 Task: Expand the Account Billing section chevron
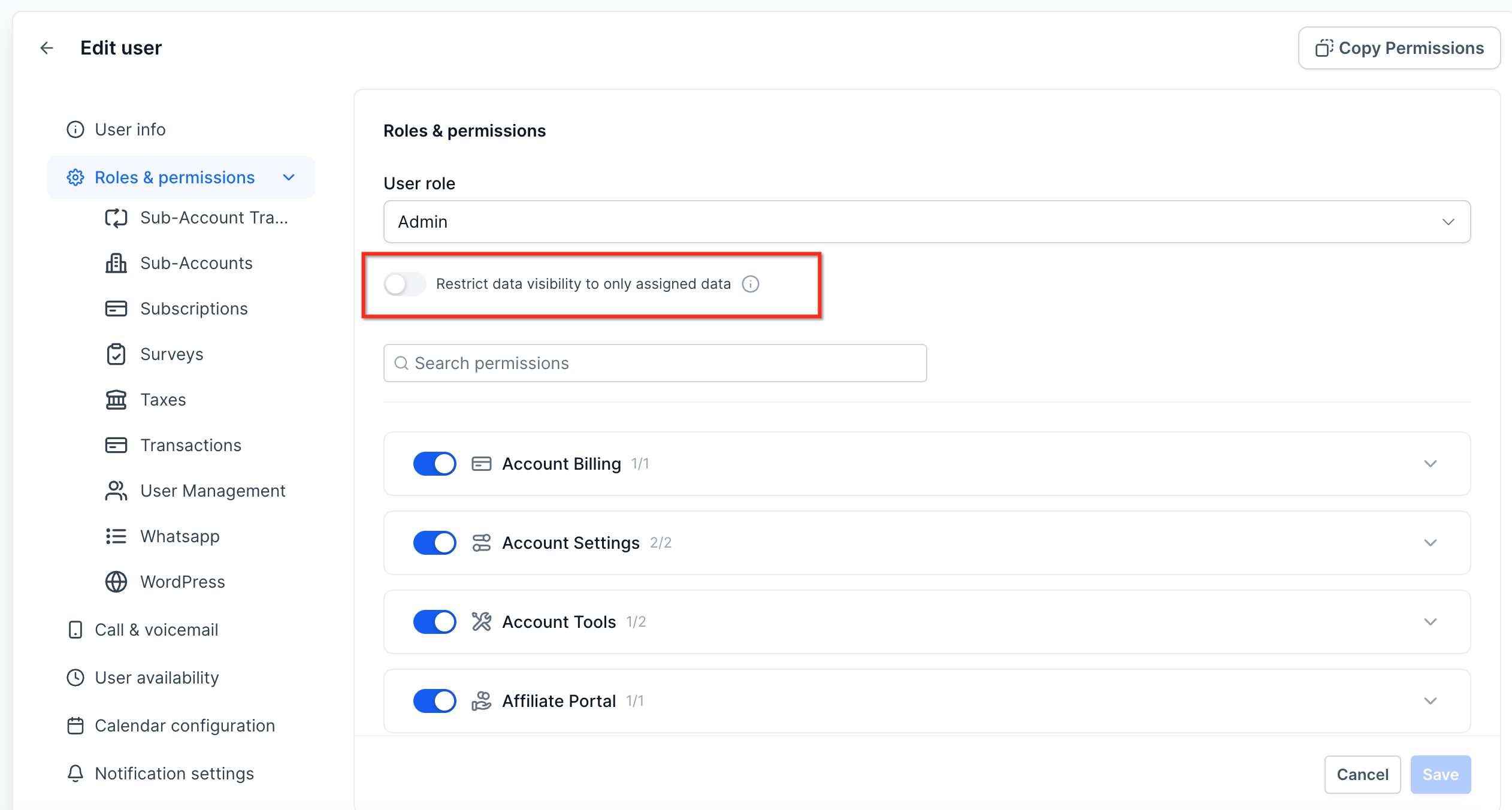(x=1431, y=464)
